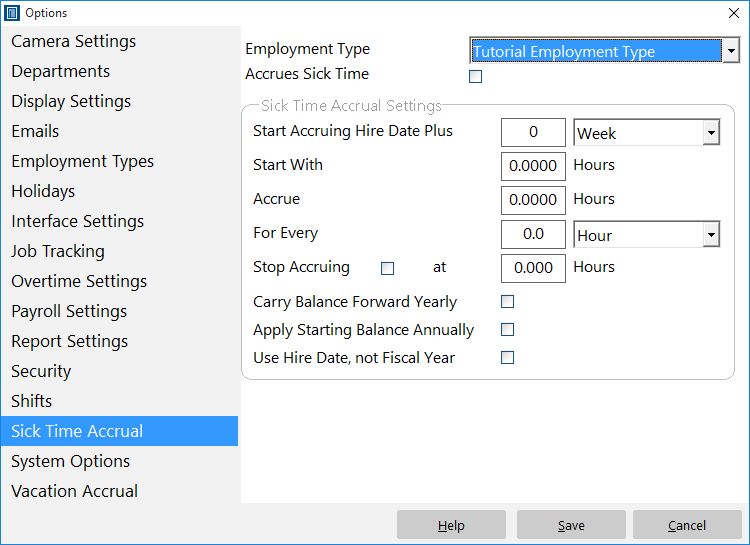Enable Use Hire Date, not Fiscal Year
Image resolution: width=750 pixels, height=545 pixels.
click(507, 357)
